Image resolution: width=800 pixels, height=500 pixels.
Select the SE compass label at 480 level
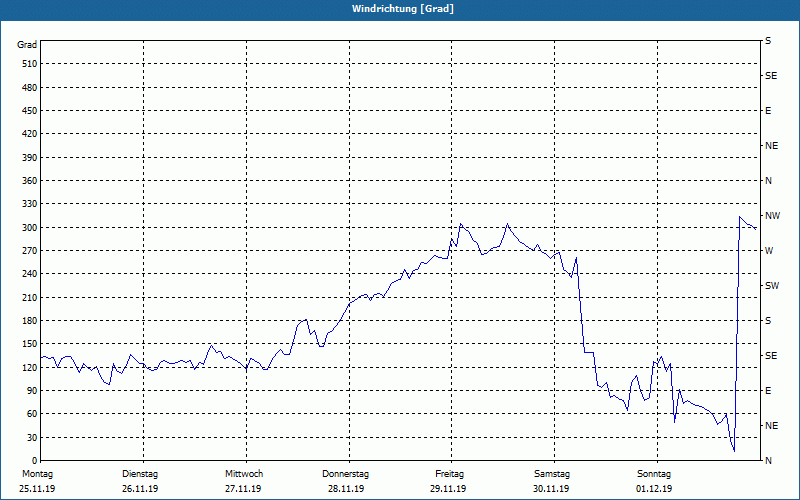[771, 76]
